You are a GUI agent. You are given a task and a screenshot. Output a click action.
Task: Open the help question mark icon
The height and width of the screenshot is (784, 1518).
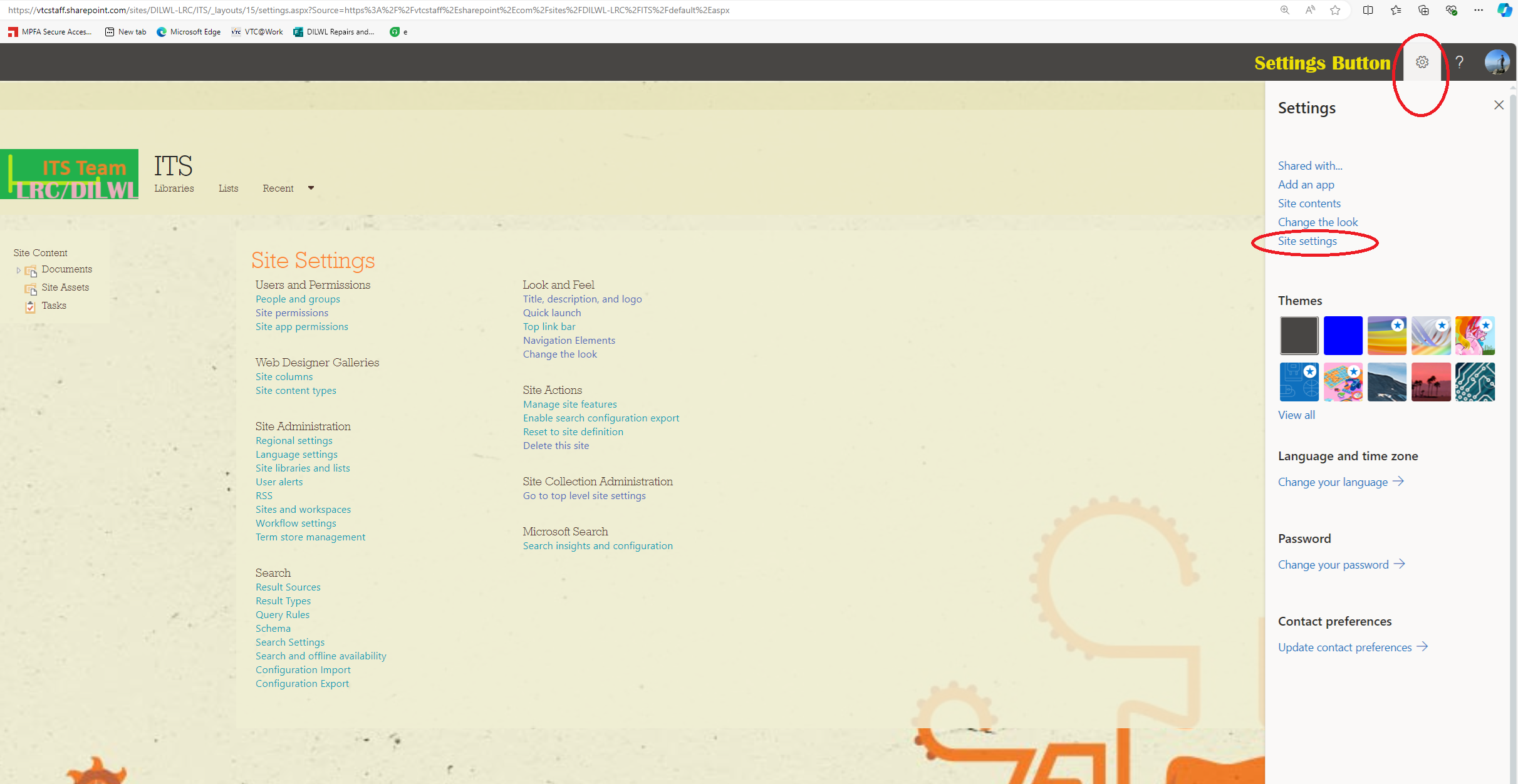[x=1459, y=62]
